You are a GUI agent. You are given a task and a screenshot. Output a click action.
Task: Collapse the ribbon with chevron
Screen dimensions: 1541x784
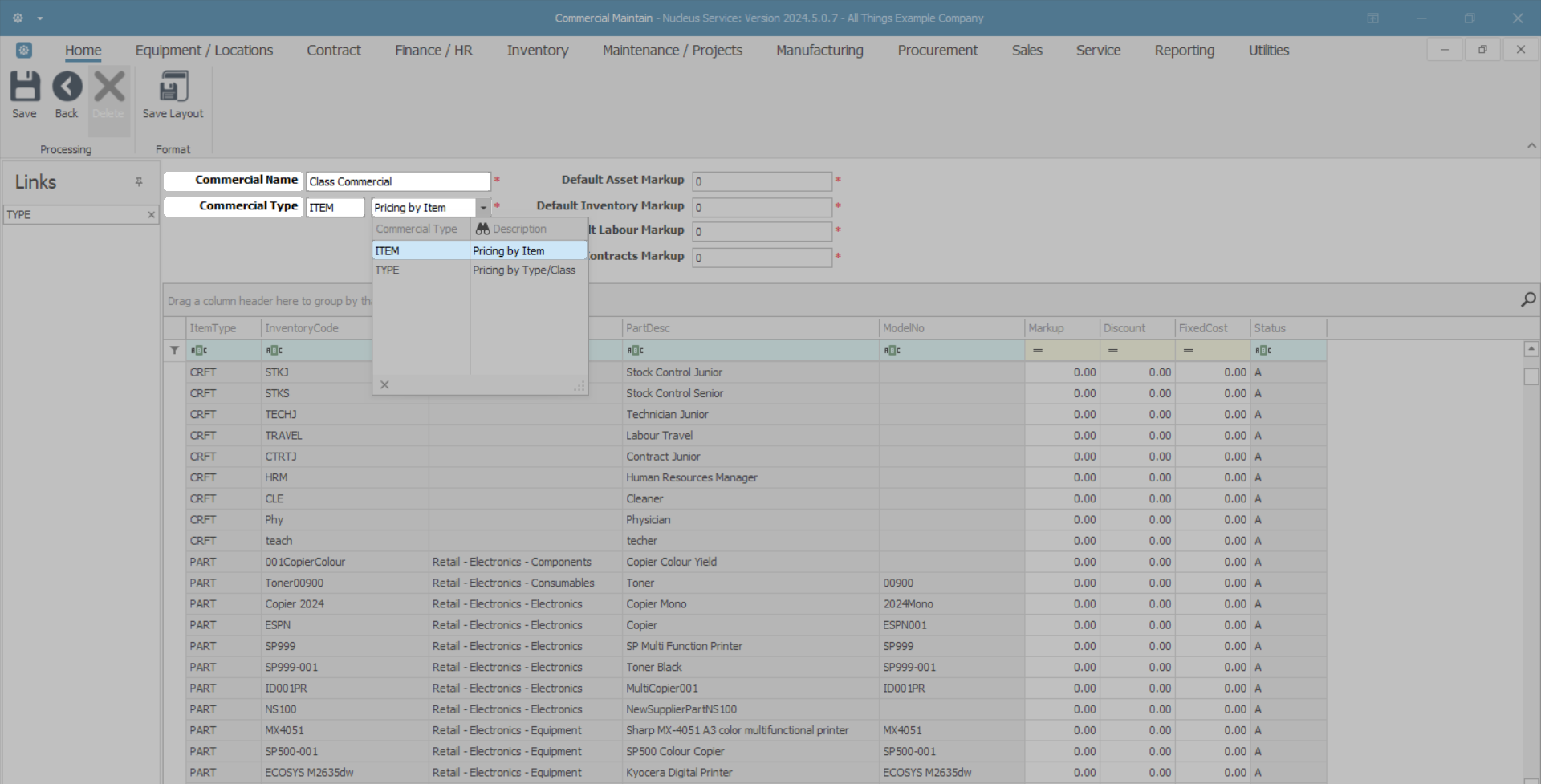point(1531,146)
